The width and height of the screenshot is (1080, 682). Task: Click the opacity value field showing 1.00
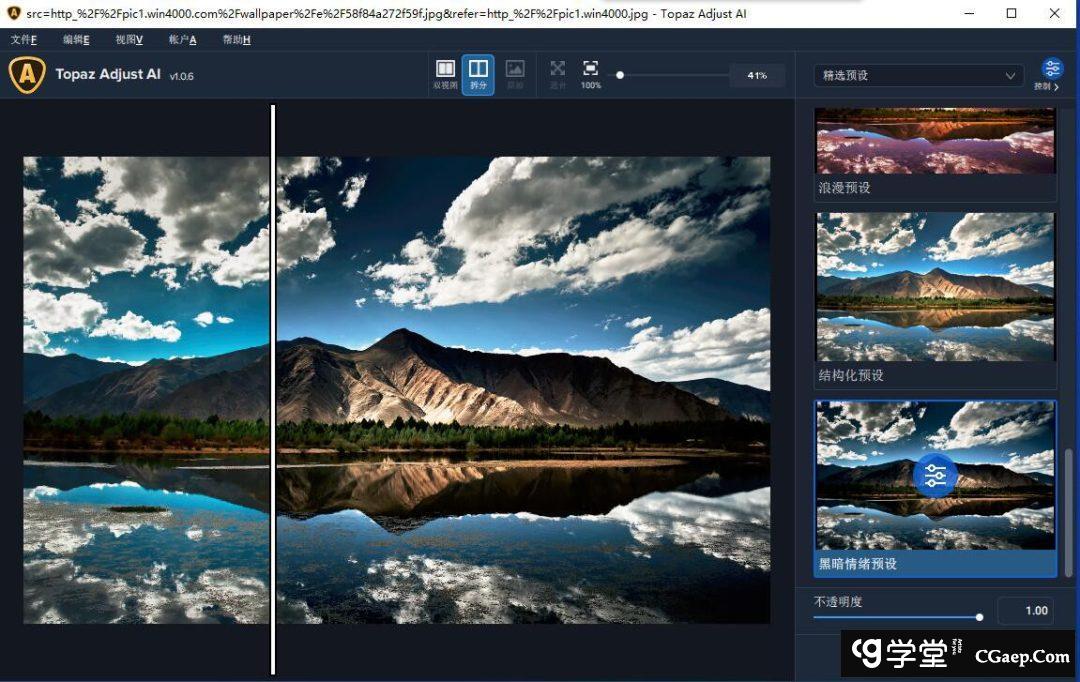1025,611
